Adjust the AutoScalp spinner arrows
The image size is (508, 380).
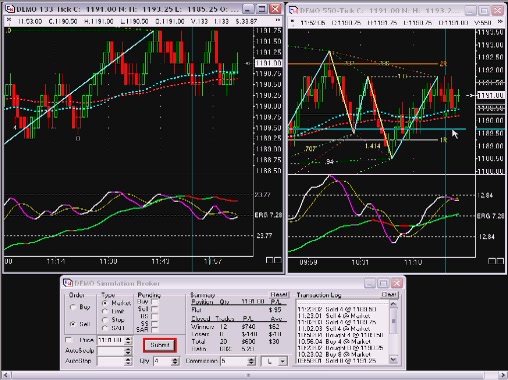128,351
